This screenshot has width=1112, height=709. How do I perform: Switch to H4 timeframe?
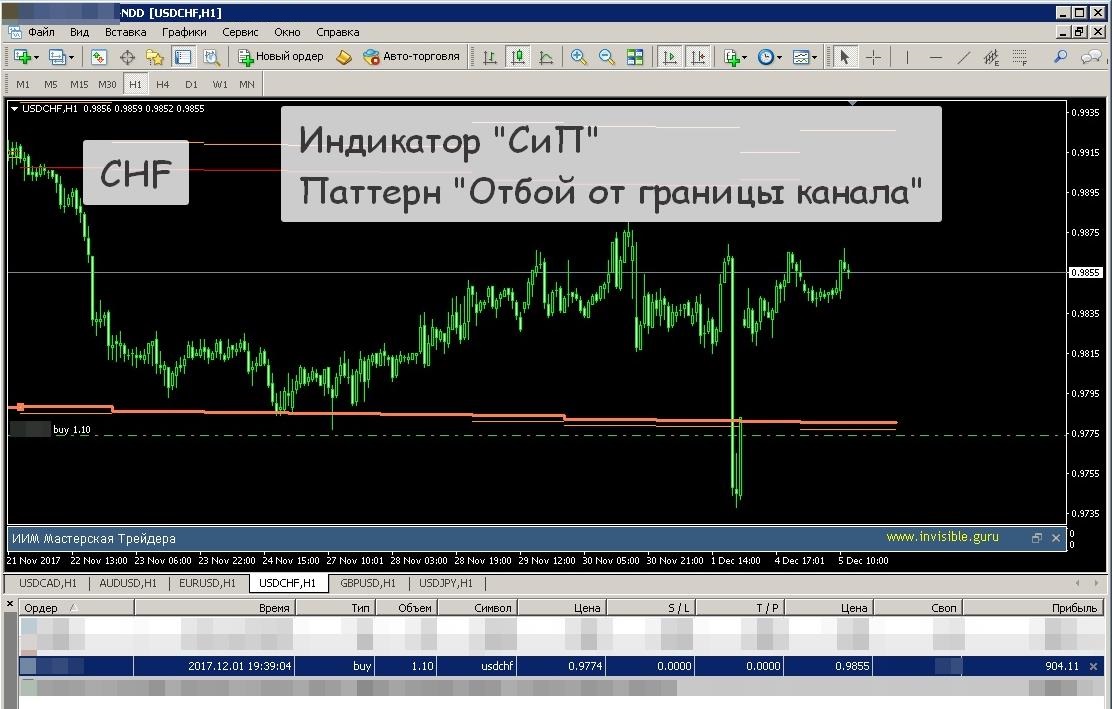(162, 84)
